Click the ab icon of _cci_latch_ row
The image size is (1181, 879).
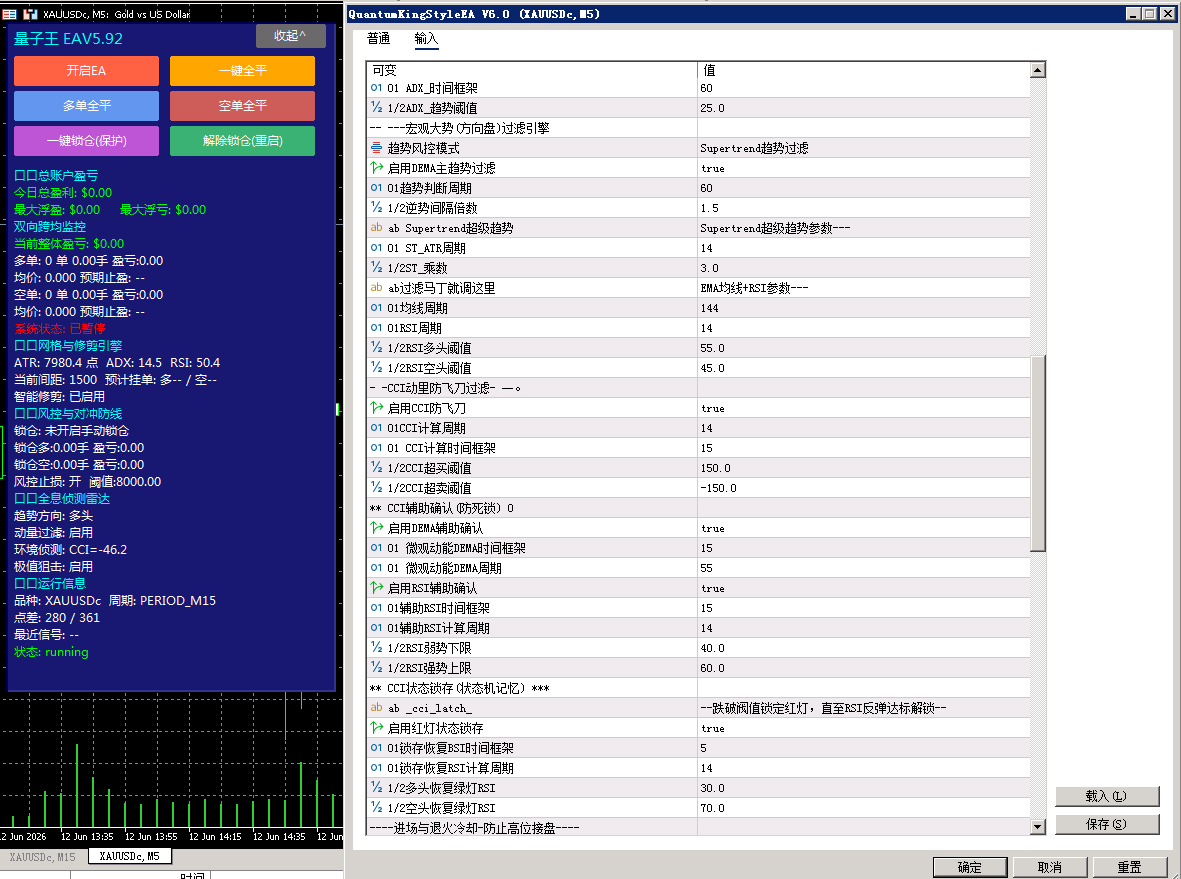pos(377,708)
